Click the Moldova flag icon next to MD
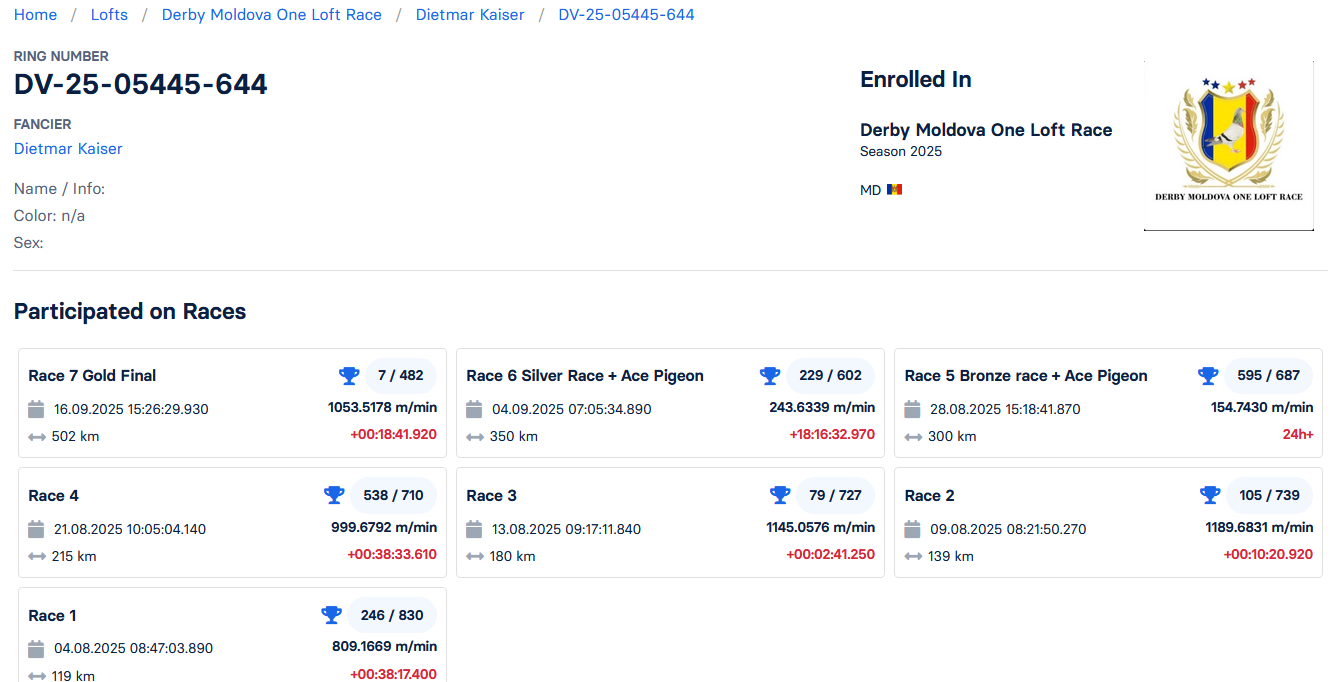Image resolution: width=1334 pixels, height=682 pixels. point(894,190)
